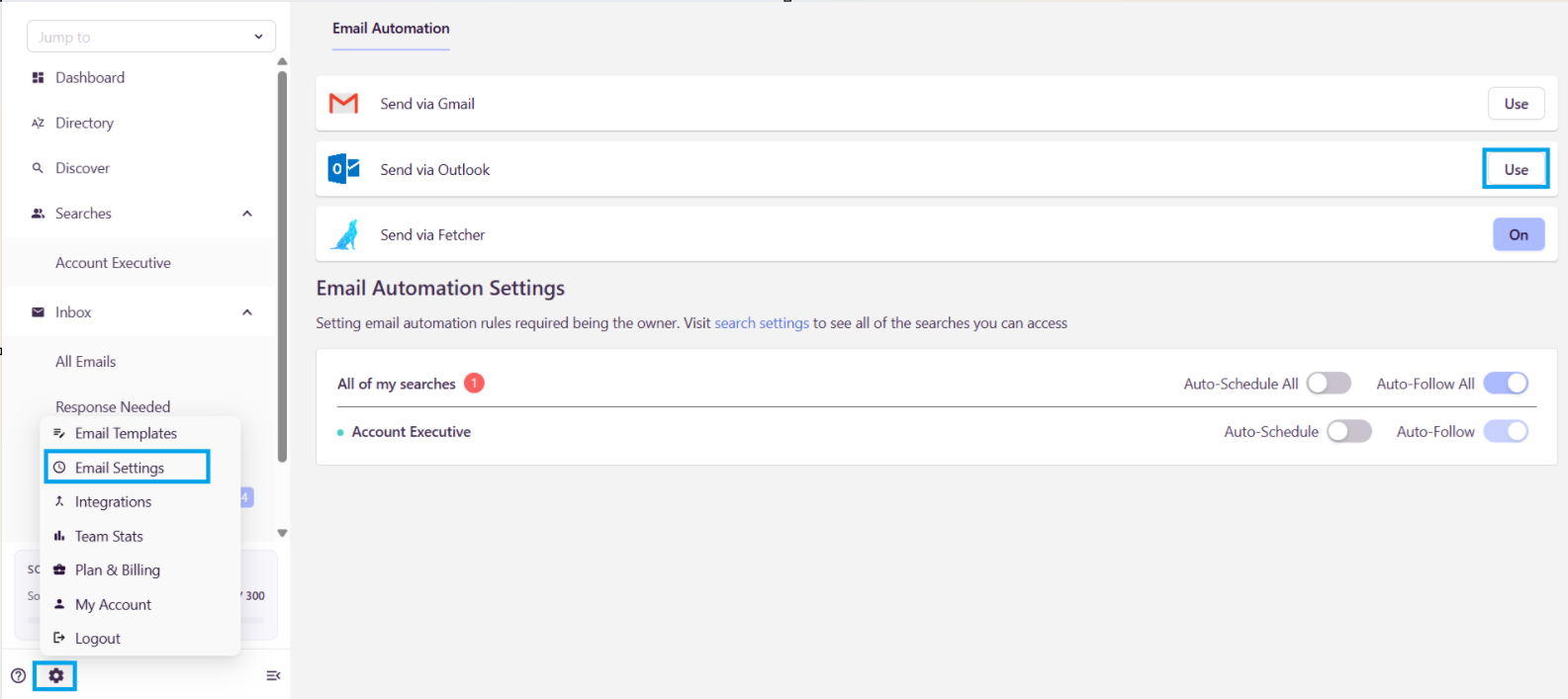Click the Email Templates pencil icon
Viewport: 1568px width, 699px height.
(59, 433)
